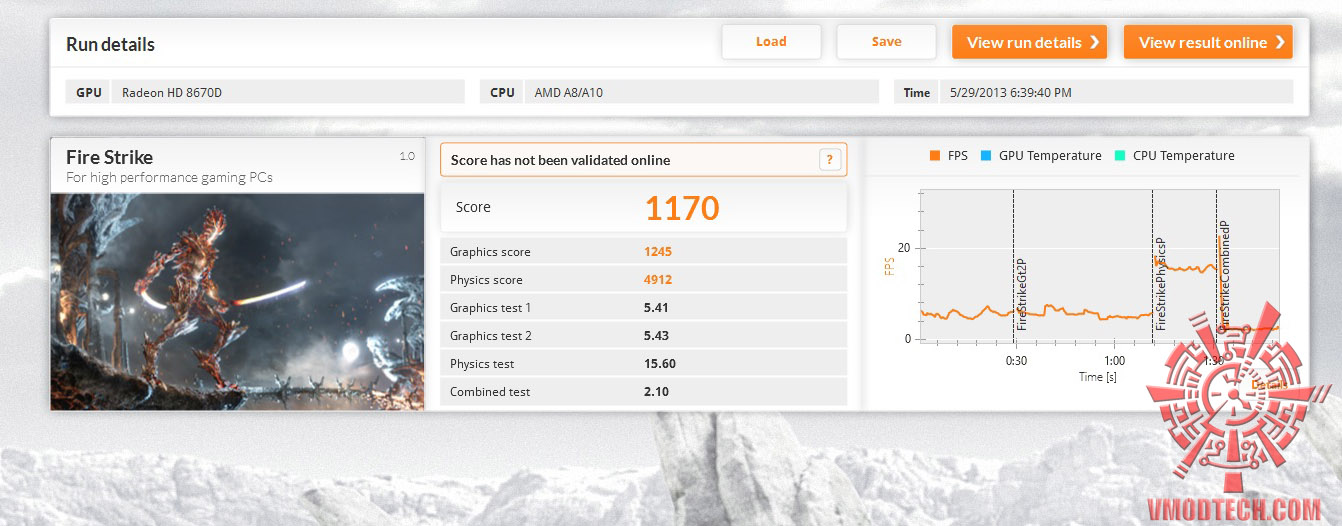
Task: Click the green CPU Temperature legend swatch
Action: click(x=1120, y=156)
